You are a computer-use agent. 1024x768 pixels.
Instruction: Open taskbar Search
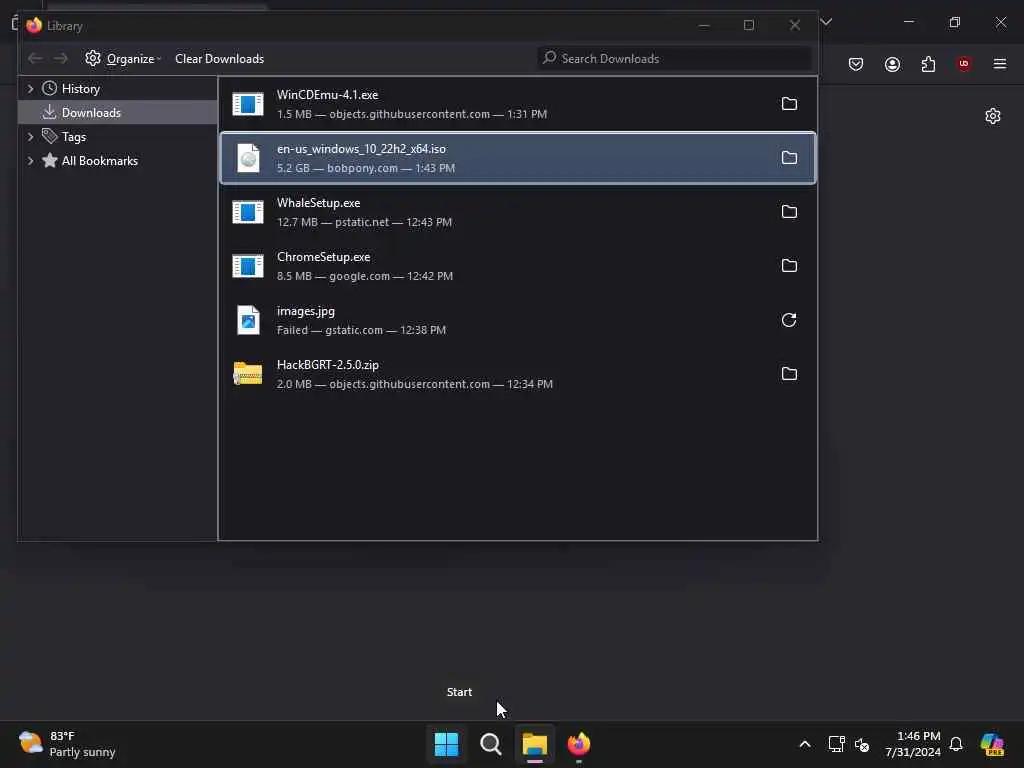click(x=490, y=744)
